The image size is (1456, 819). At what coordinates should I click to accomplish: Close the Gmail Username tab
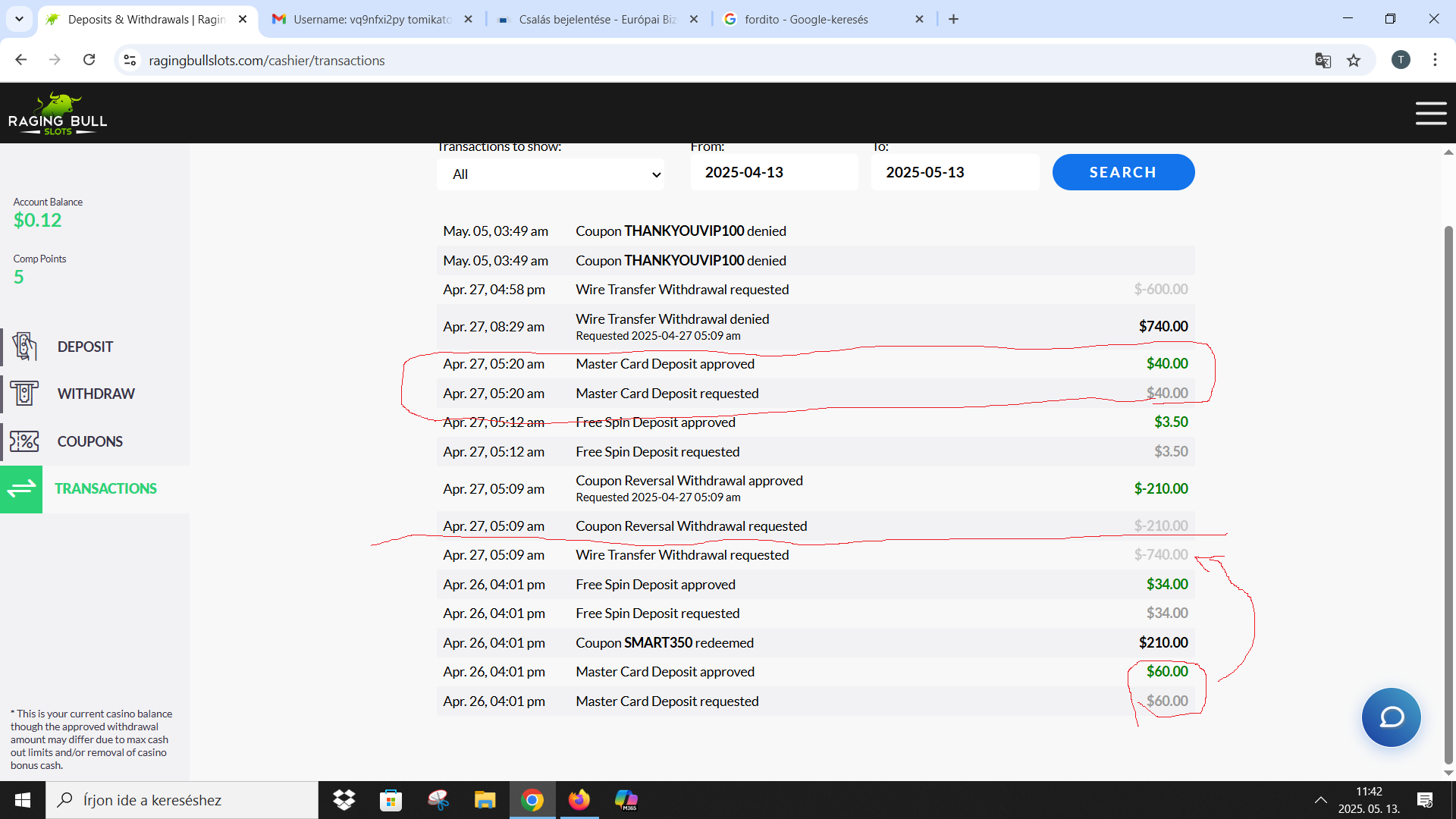(468, 19)
